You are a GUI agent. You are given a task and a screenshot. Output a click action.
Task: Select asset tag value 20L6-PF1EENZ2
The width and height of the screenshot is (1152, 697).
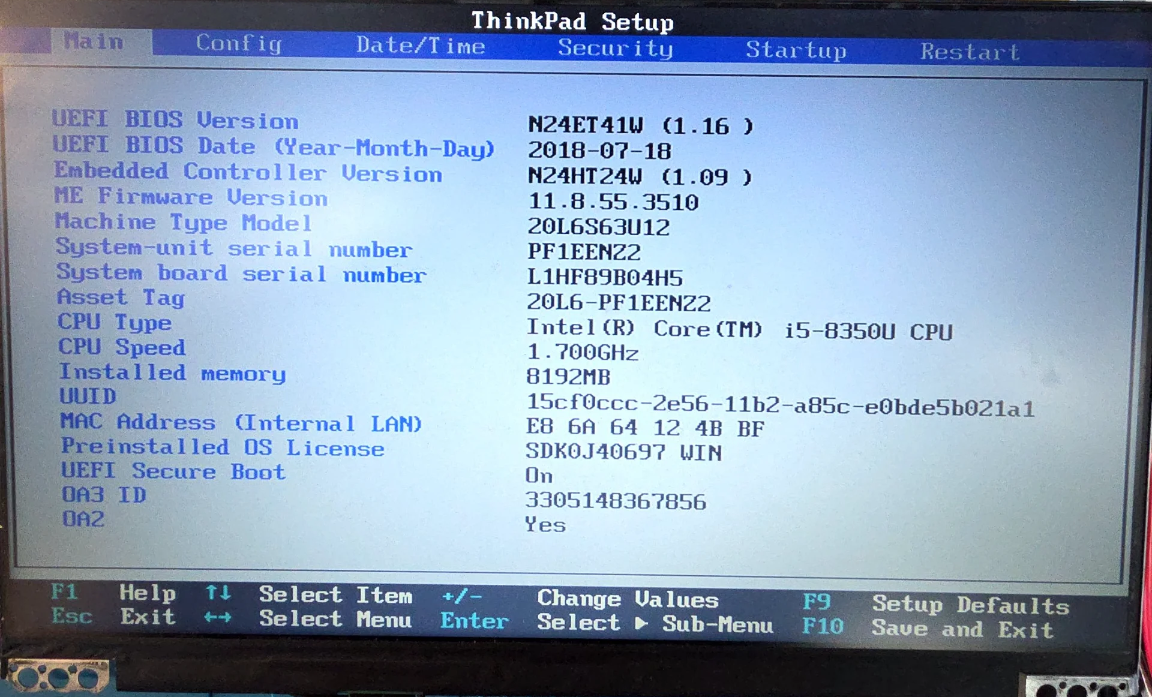pos(619,303)
